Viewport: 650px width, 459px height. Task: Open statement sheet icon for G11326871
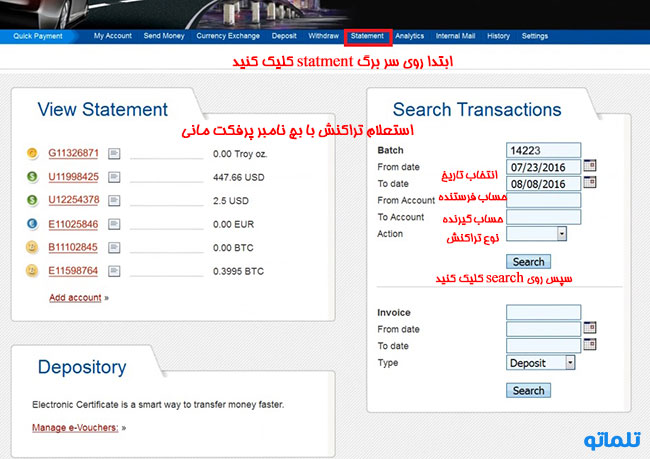[x=114, y=154]
